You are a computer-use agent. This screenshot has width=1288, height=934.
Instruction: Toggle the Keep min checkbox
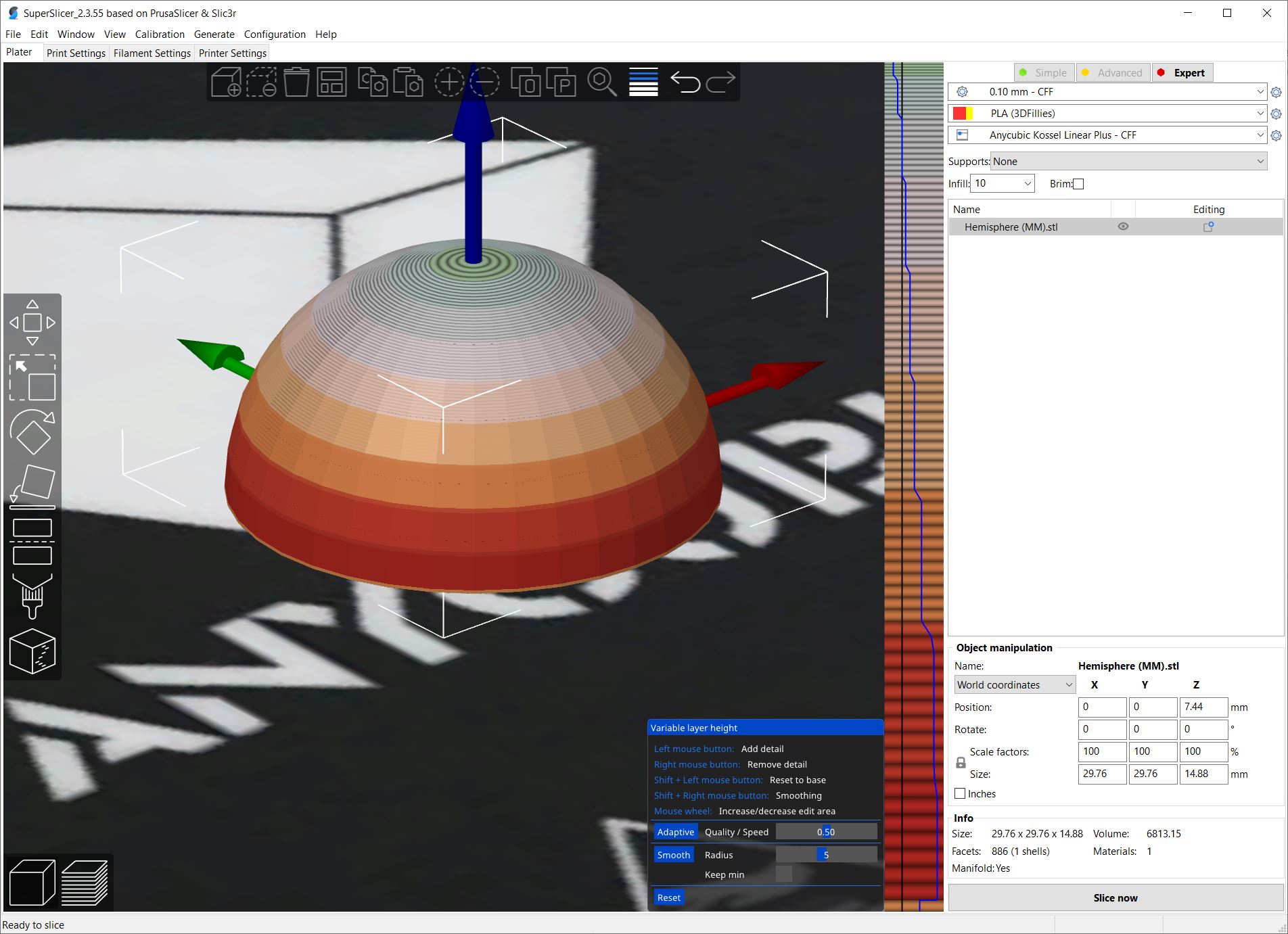coord(783,874)
